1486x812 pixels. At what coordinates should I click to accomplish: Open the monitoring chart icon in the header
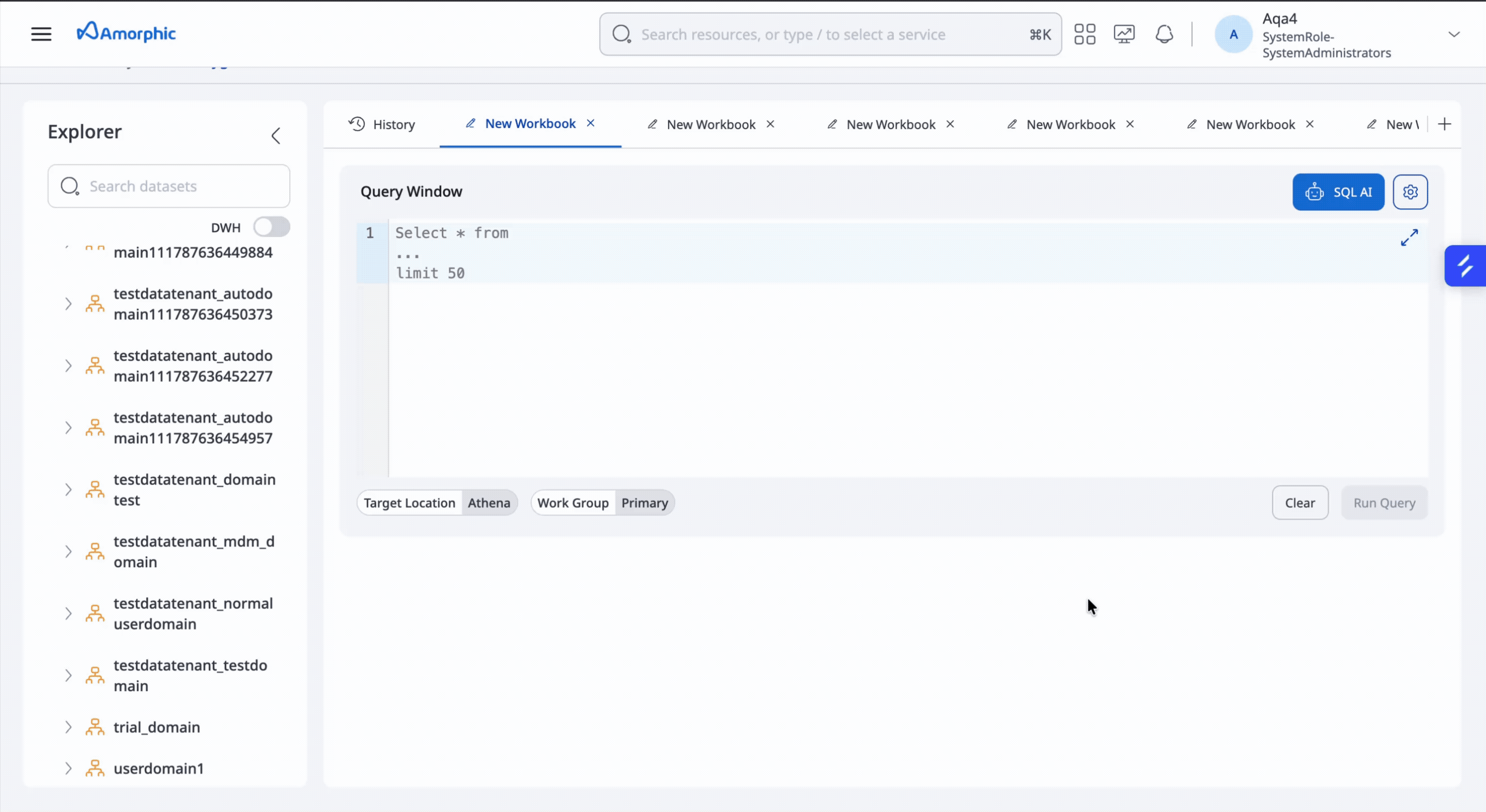pyautogui.click(x=1124, y=34)
